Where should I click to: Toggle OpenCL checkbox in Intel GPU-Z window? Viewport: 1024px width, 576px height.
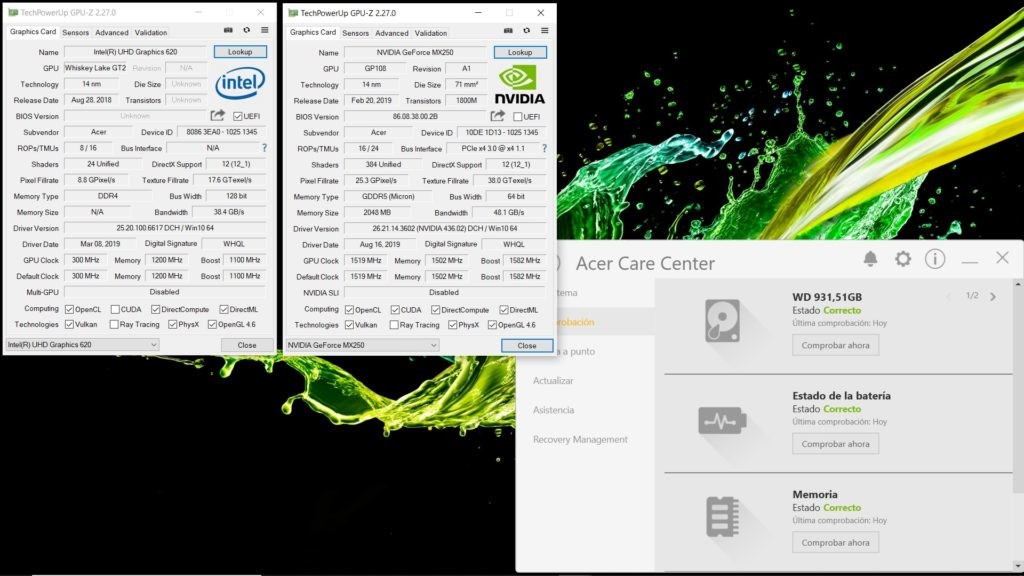pos(69,310)
